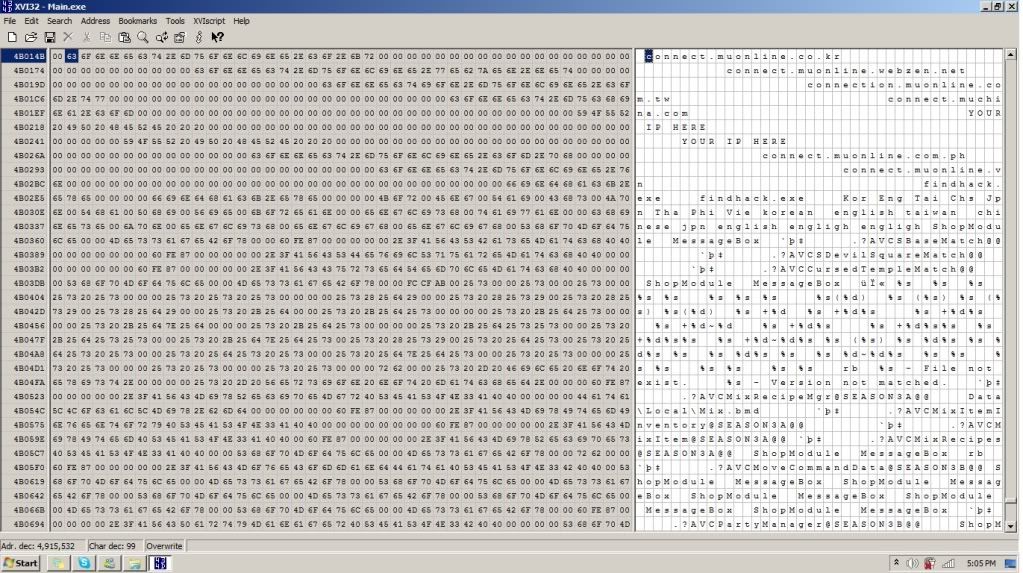Open Find using magnifying glass icon
The width and height of the screenshot is (1023, 573).
click(x=143, y=37)
